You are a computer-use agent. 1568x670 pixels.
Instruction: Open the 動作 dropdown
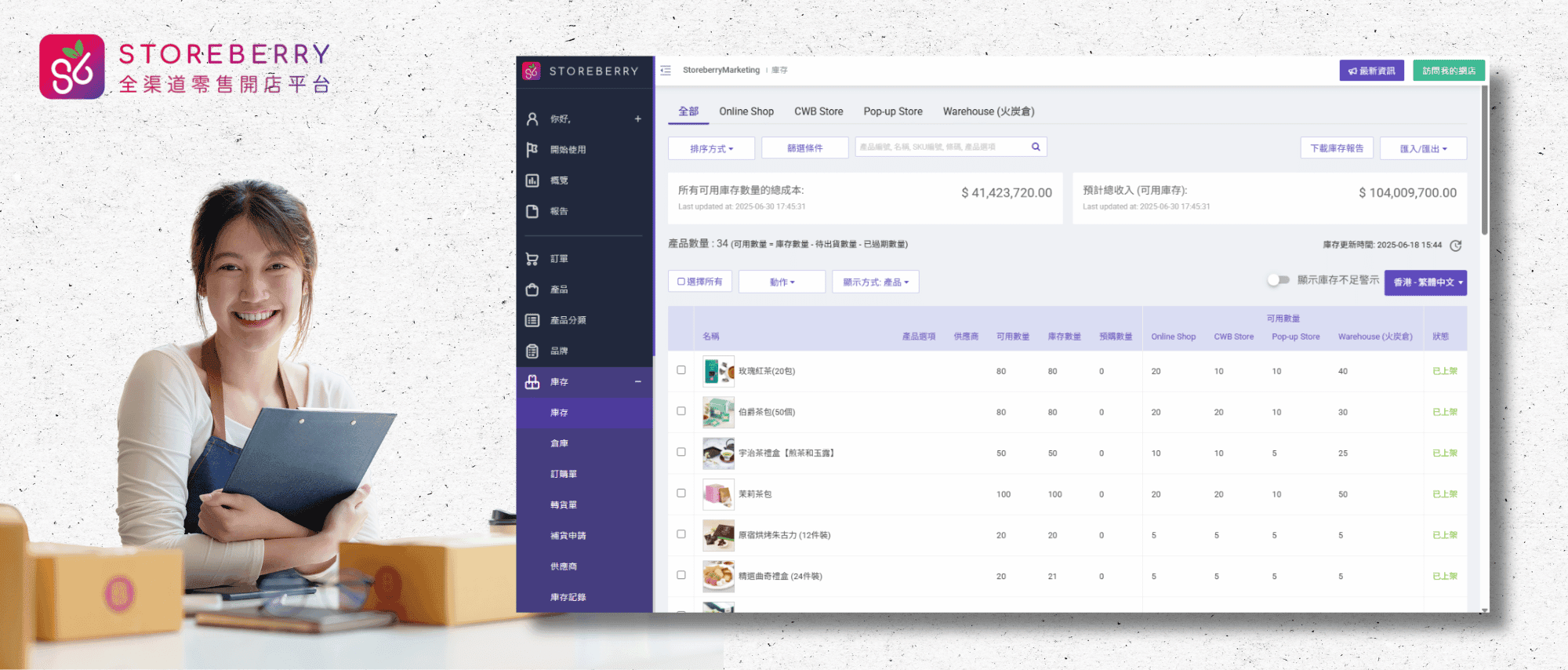click(782, 282)
